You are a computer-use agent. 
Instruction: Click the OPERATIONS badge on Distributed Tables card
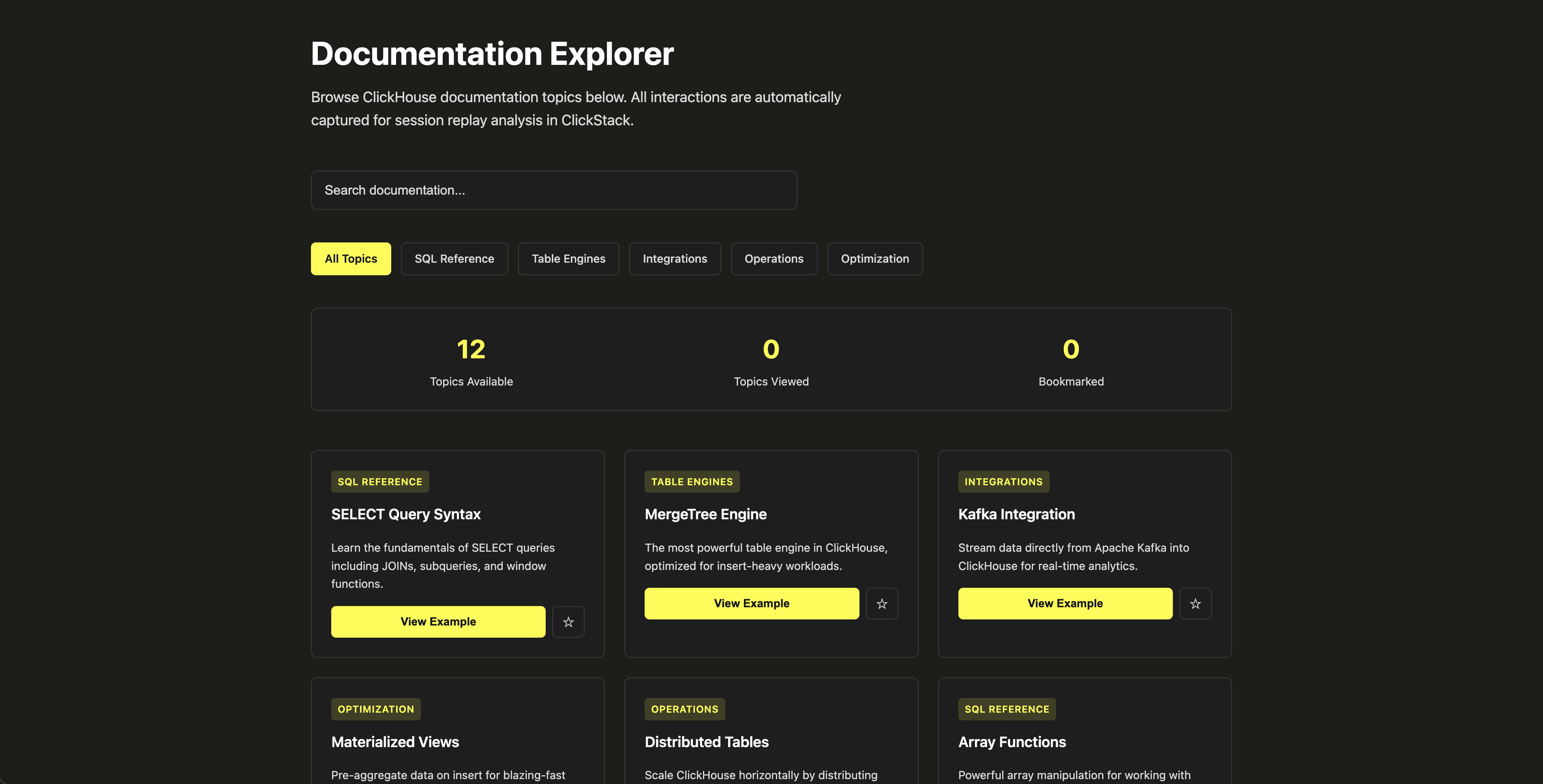coord(685,709)
